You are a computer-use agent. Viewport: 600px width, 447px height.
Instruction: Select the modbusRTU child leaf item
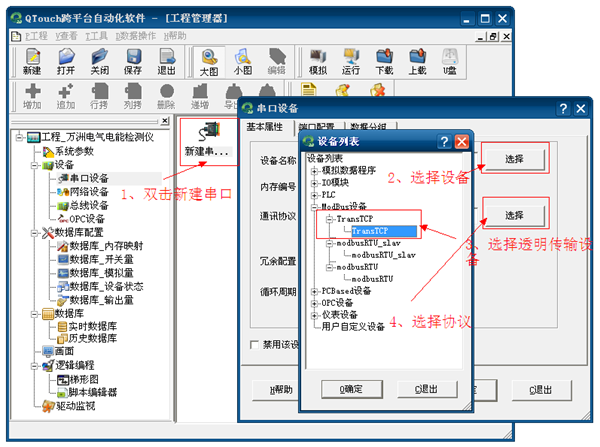point(372,279)
